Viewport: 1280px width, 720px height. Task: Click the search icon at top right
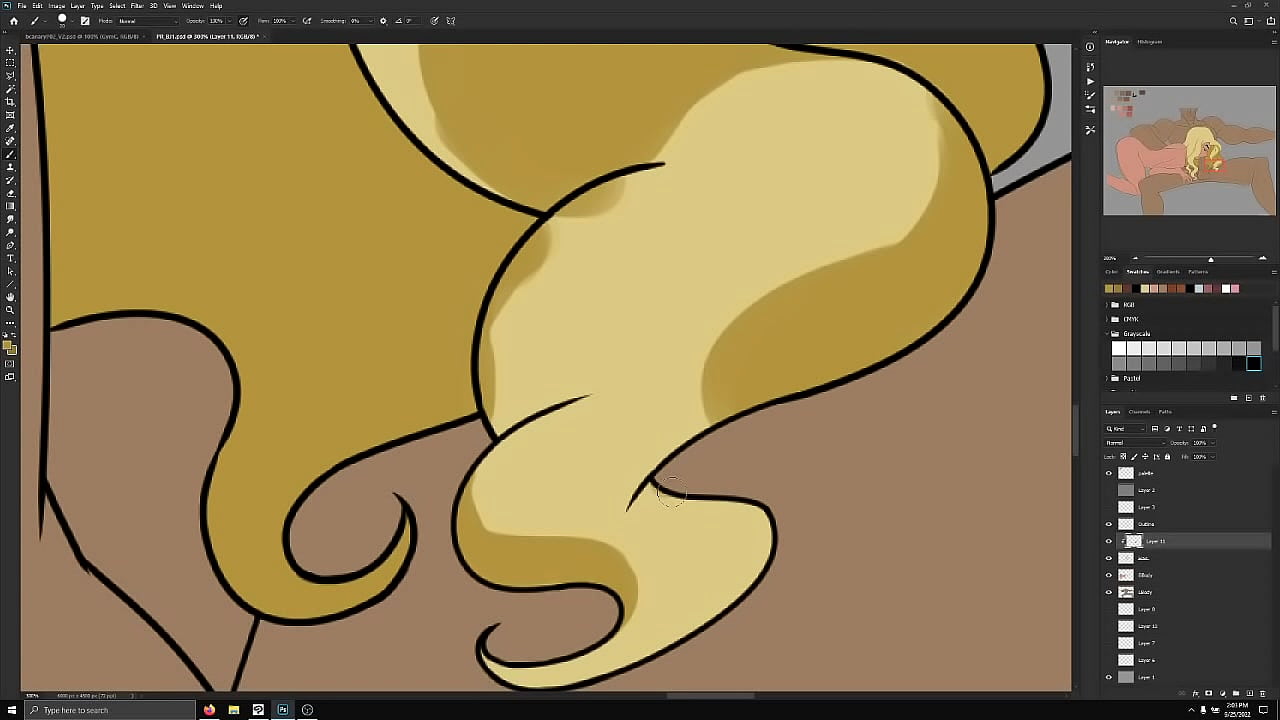[1233, 21]
